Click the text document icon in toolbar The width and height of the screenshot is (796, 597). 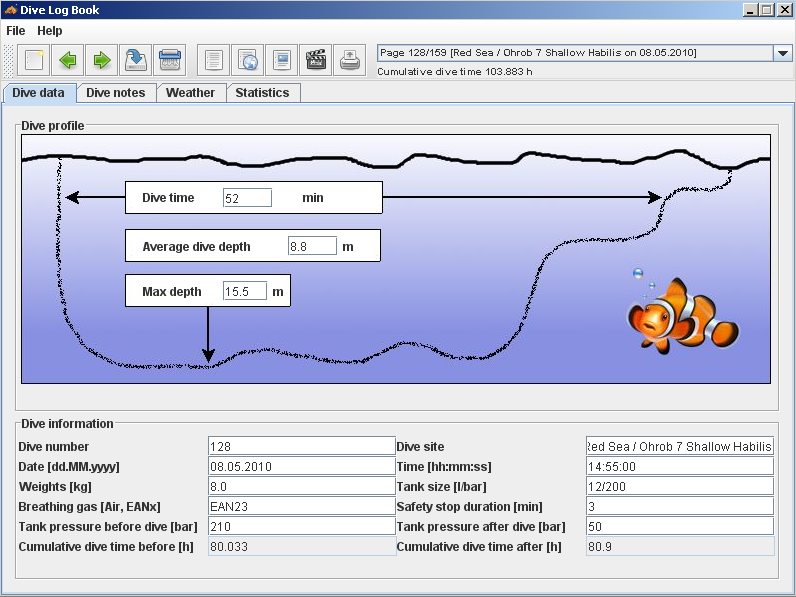click(x=214, y=60)
